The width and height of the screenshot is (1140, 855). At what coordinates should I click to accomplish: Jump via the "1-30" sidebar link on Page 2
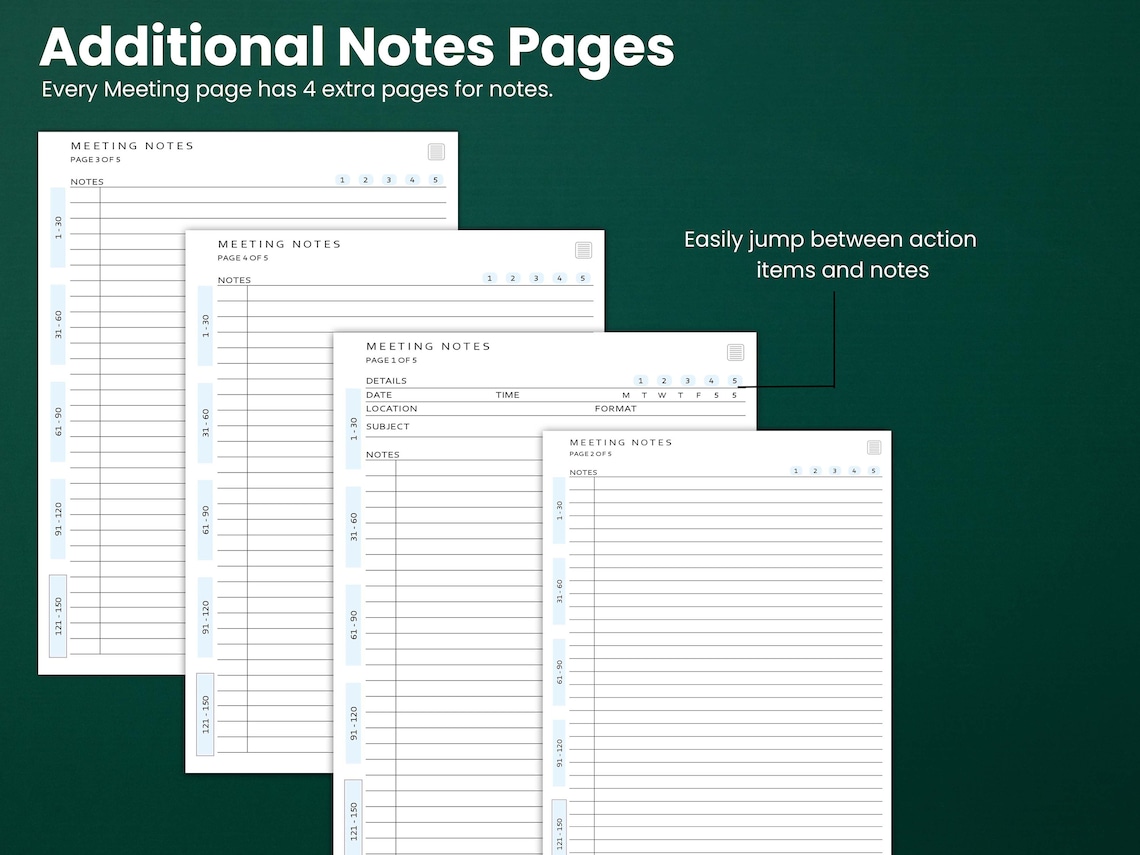pyautogui.click(x=558, y=510)
